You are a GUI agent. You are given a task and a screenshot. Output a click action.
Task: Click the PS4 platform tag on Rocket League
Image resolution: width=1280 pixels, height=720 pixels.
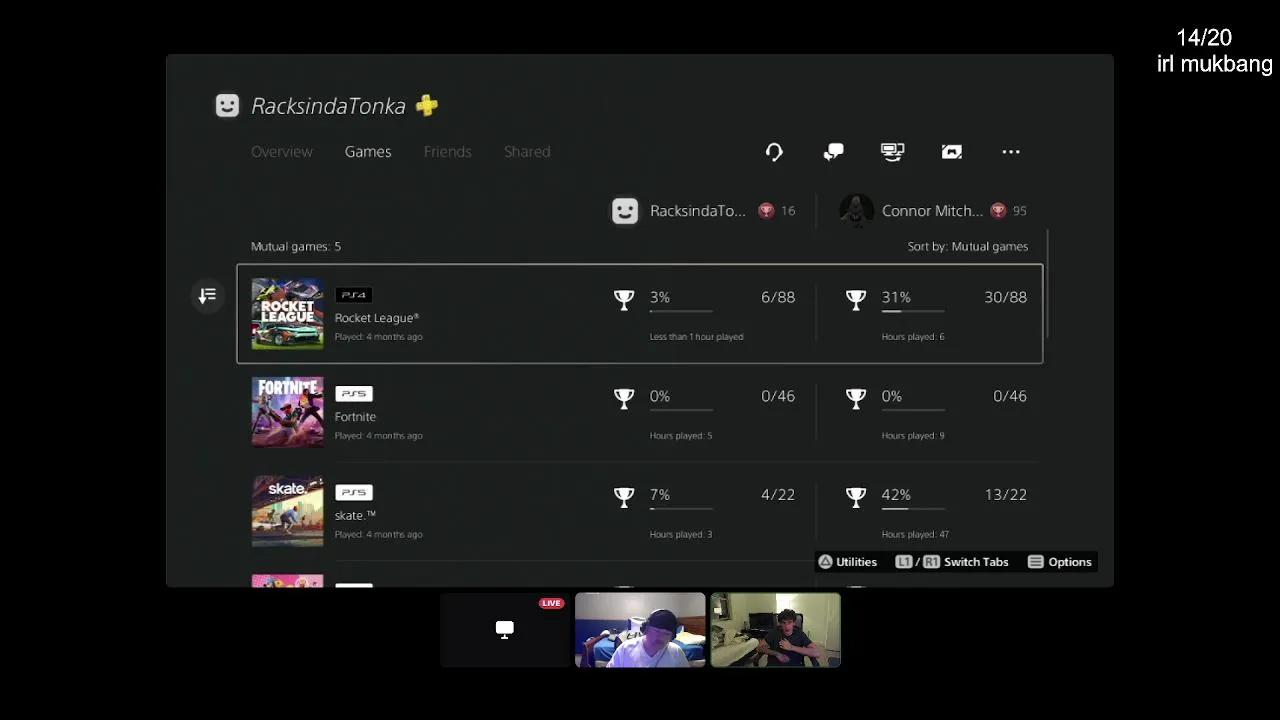click(353, 295)
